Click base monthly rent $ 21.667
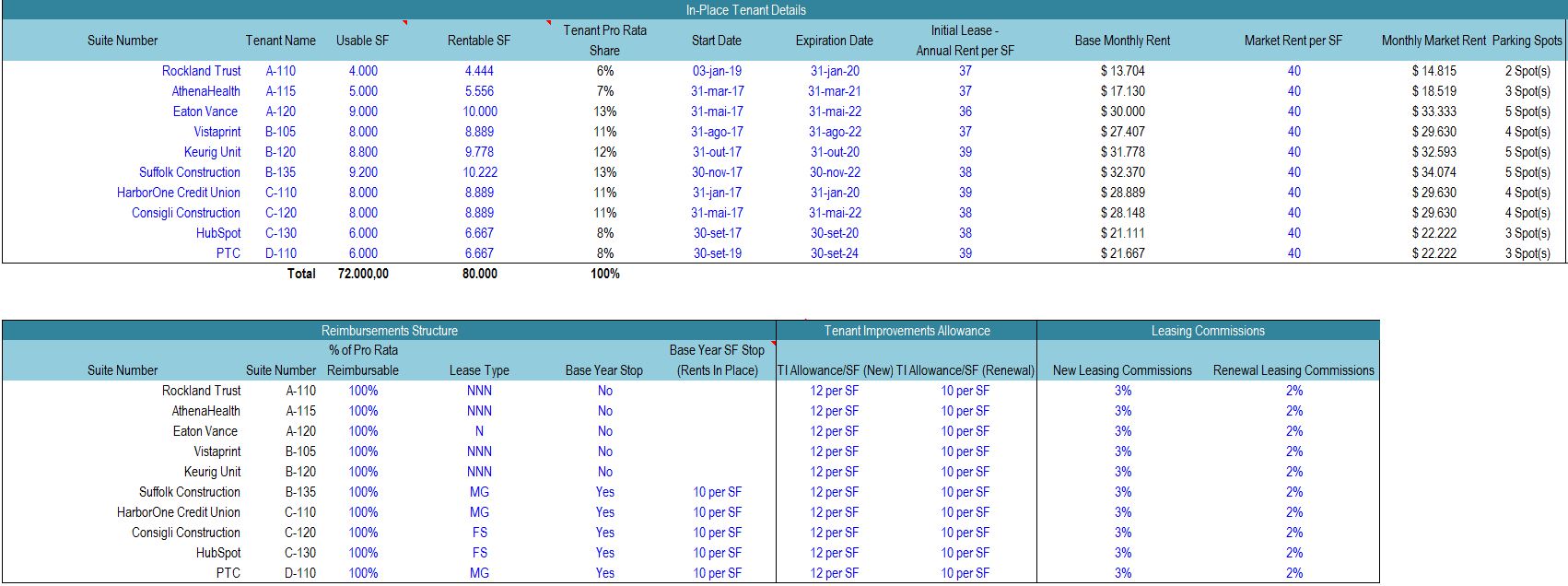 click(x=1122, y=253)
